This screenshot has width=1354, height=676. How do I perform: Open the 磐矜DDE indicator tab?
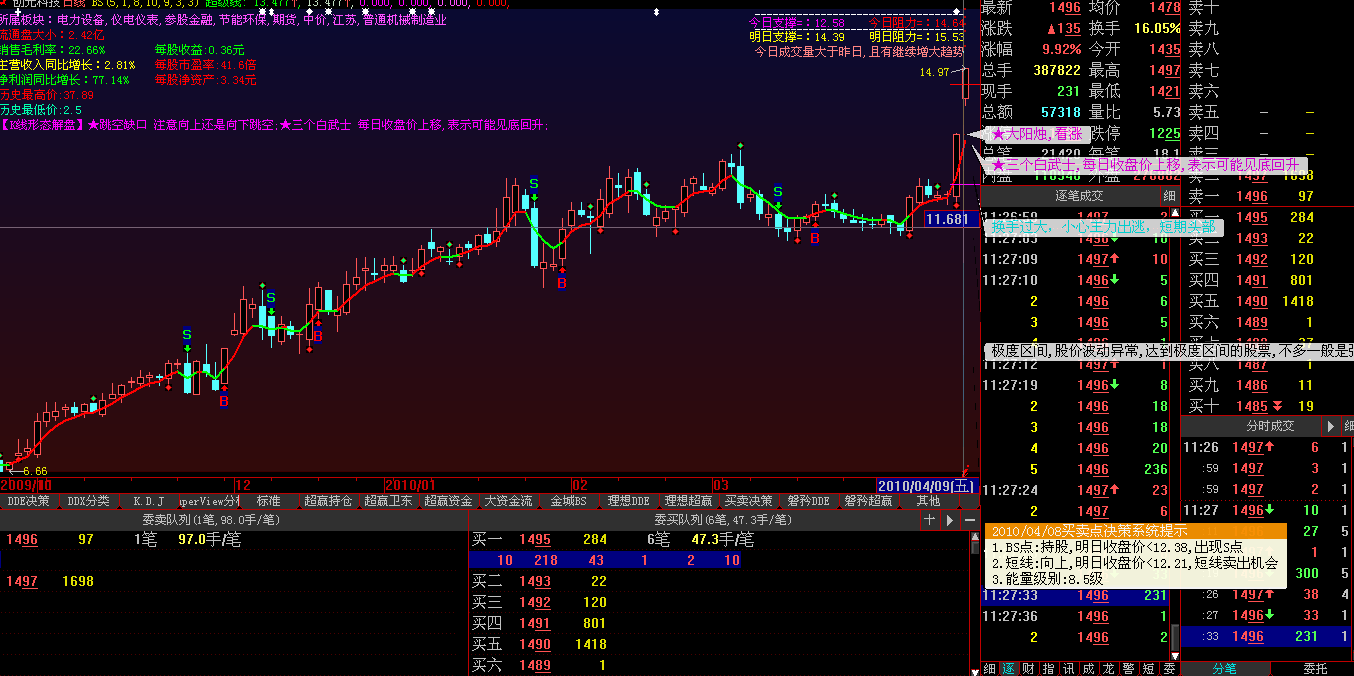[x=808, y=501]
